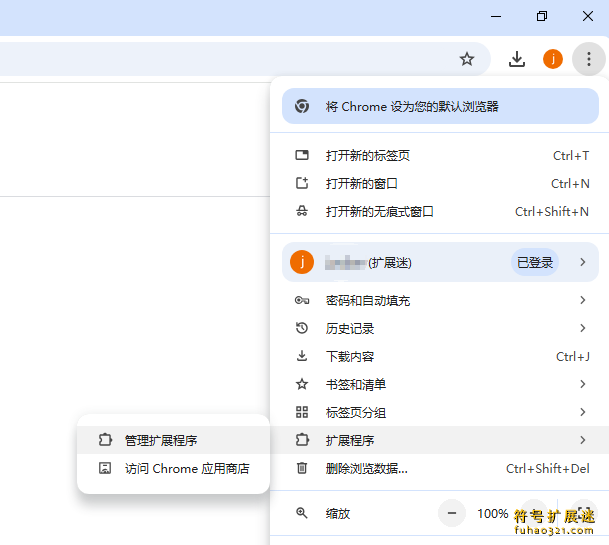Click the Ctrl+J shortcut label
609x545 pixels.
pos(573,357)
